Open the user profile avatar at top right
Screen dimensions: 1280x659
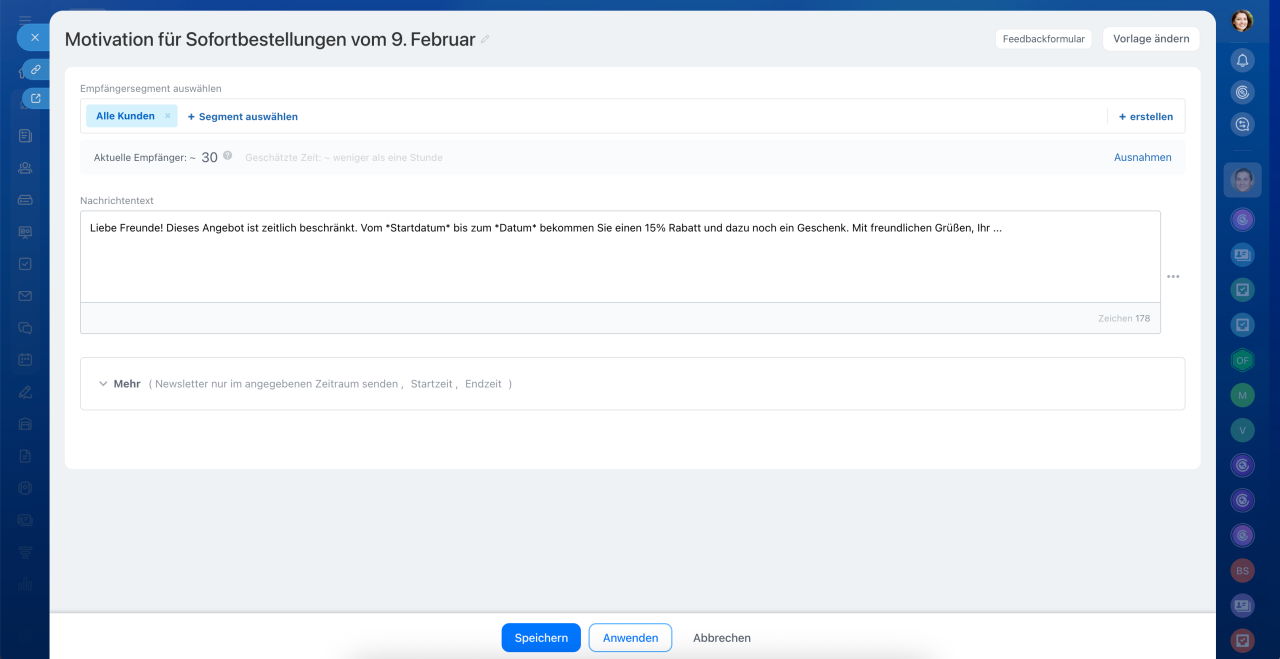tap(1242, 20)
